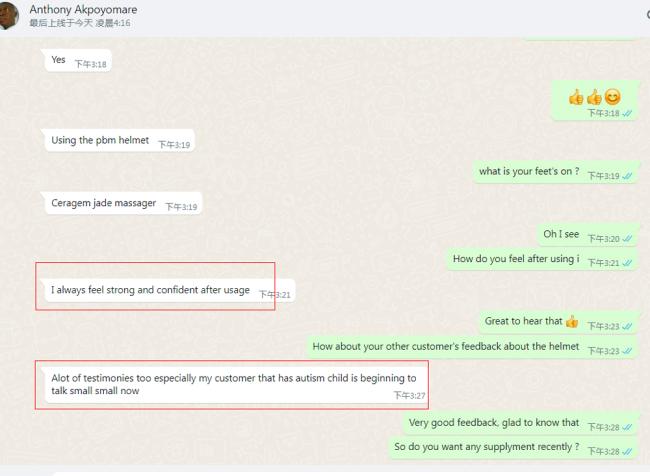Select 'How do you feel after using i' message
The width and height of the screenshot is (650, 476).
coord(542,259)
